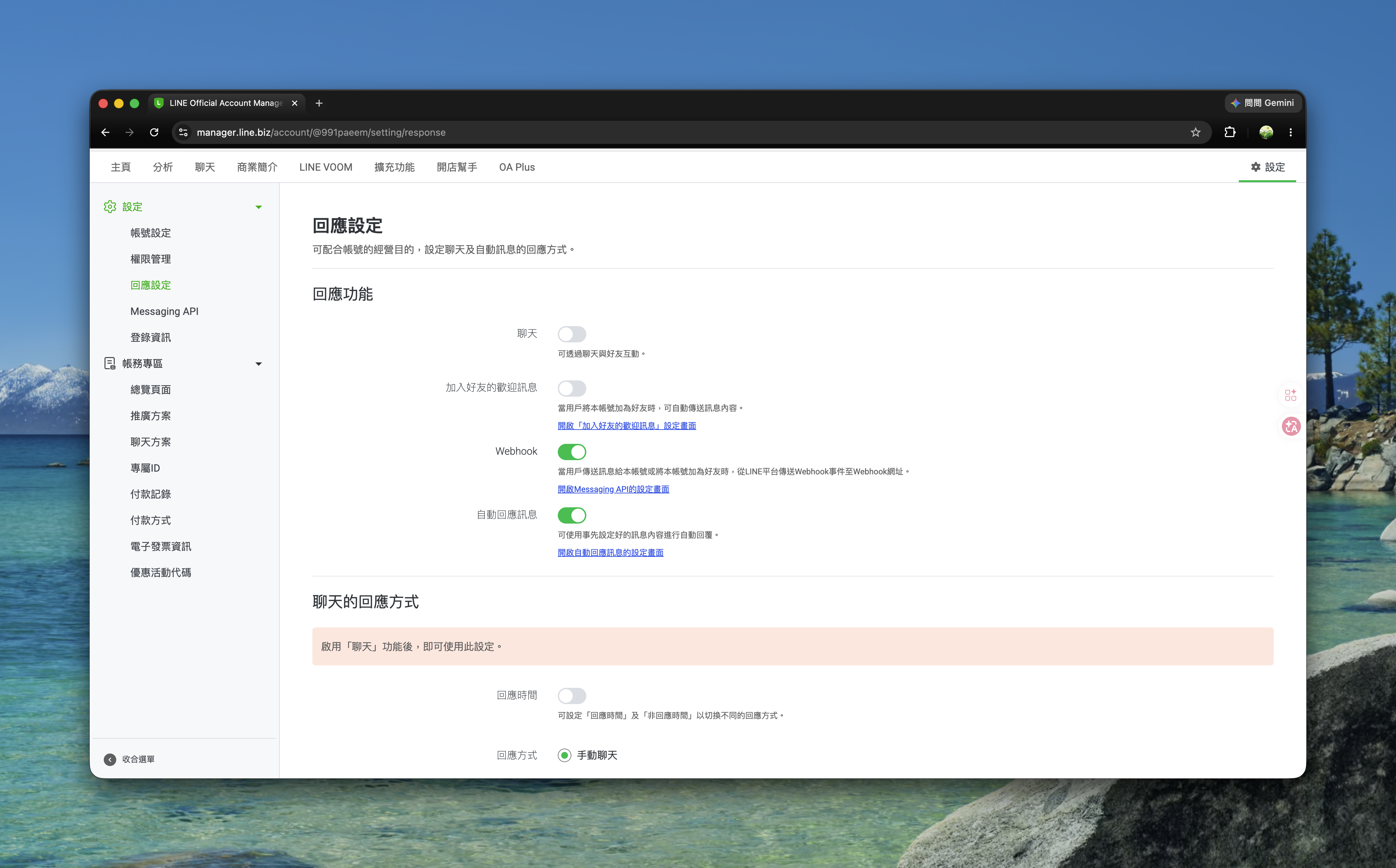Enable the 聊天 toggle
The height and width of the screenshot is (868, 1396).
[x=572, y=334]
